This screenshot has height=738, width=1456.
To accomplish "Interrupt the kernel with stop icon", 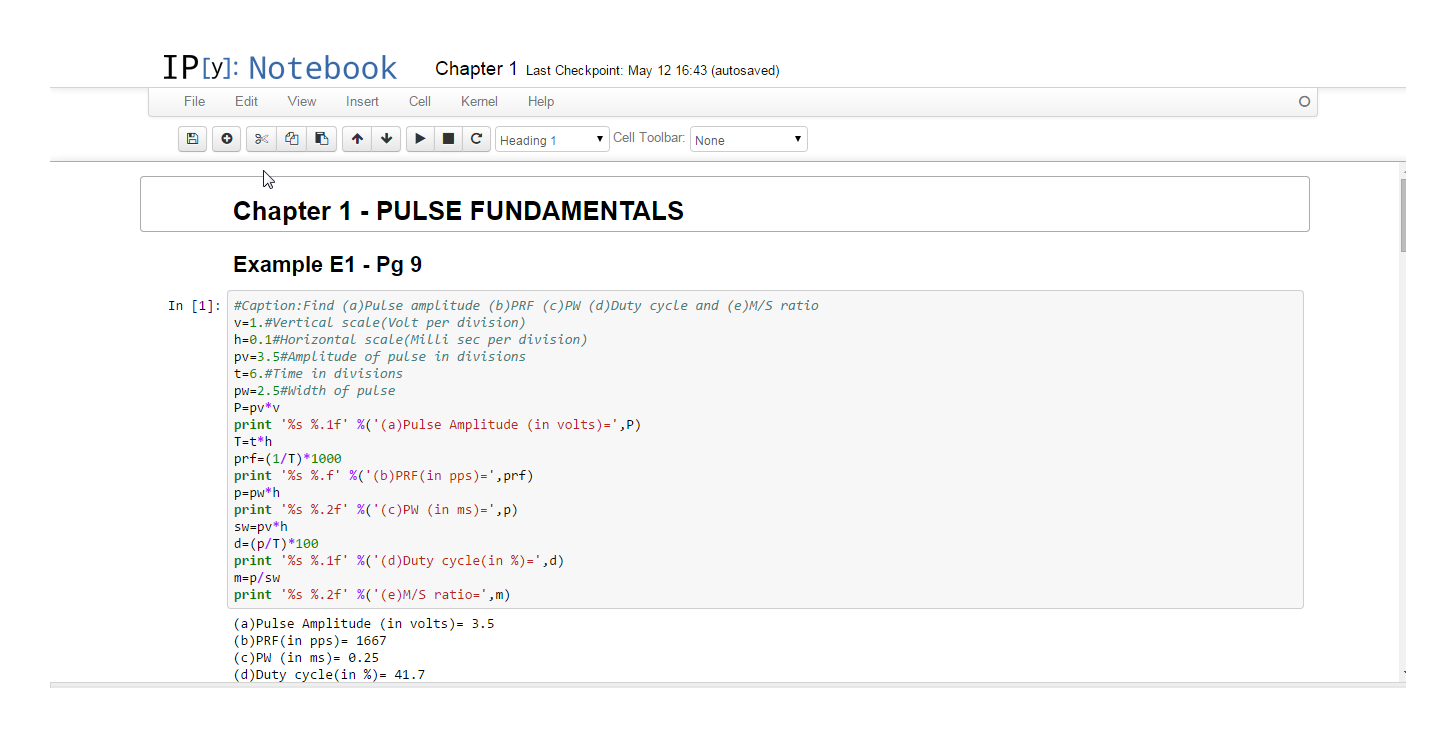I will pyautogui.click(x=449, y=139).
